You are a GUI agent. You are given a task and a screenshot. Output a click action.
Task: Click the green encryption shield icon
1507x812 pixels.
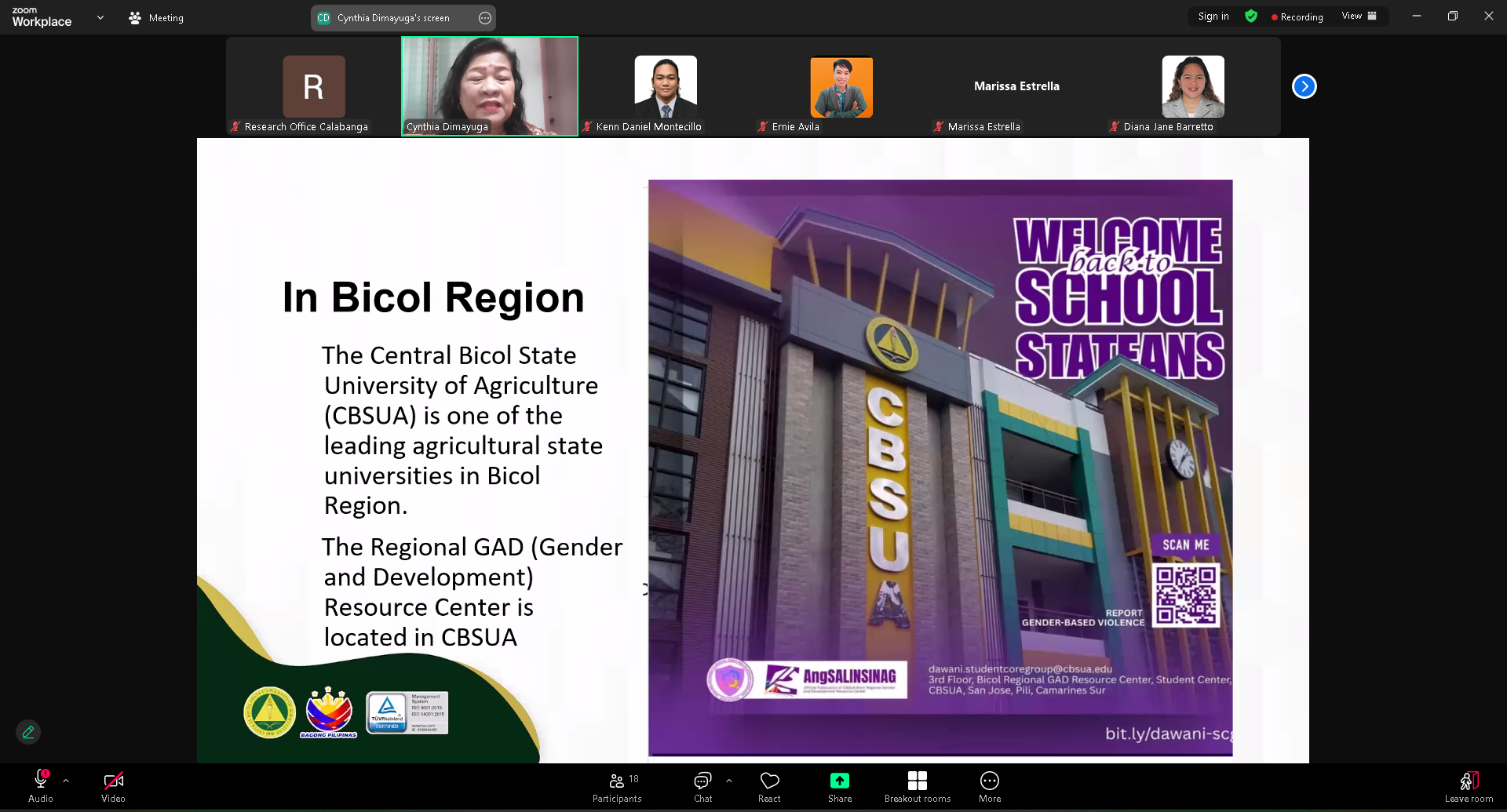(x=1251, y=16)
